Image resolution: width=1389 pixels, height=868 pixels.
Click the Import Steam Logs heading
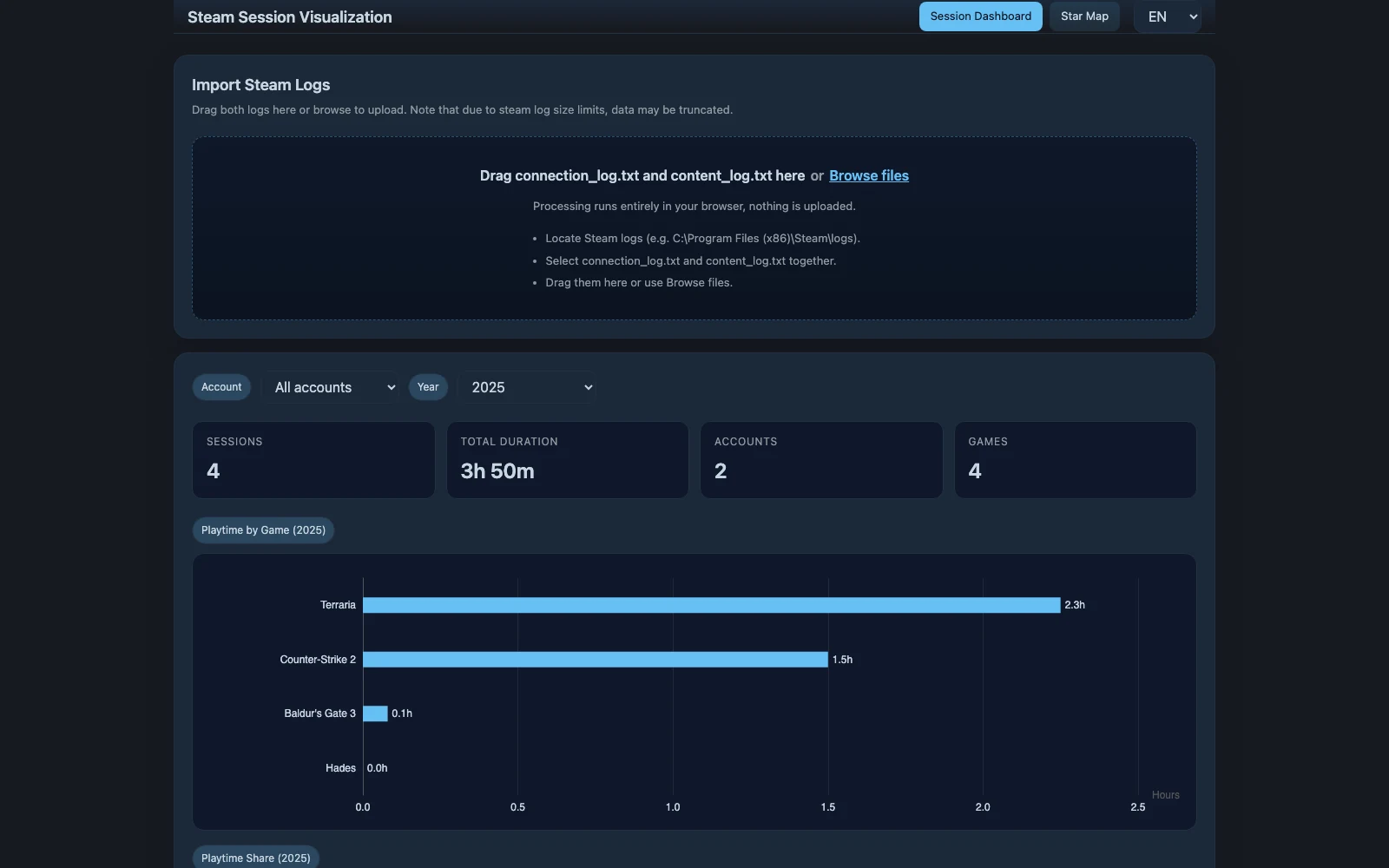tap(260, 85)
